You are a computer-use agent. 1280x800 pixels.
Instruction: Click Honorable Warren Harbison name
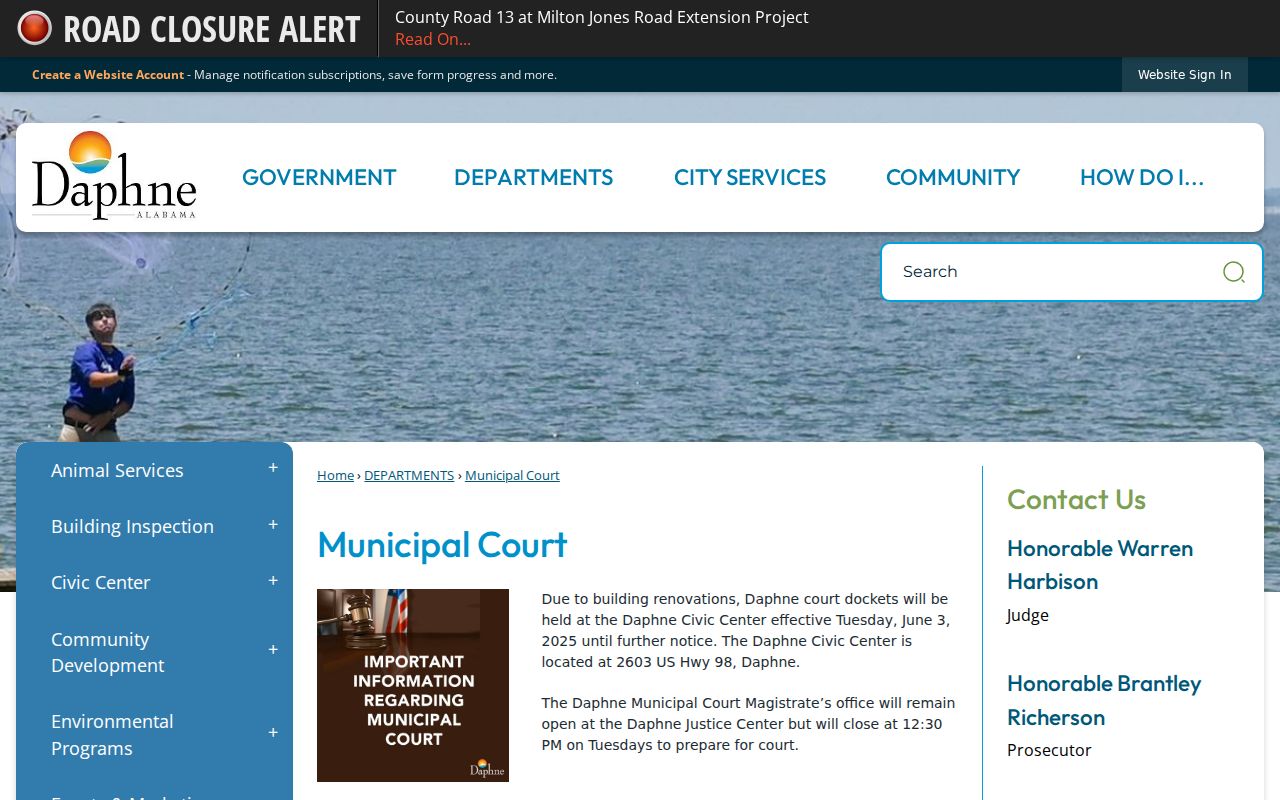click(1100, 565)
